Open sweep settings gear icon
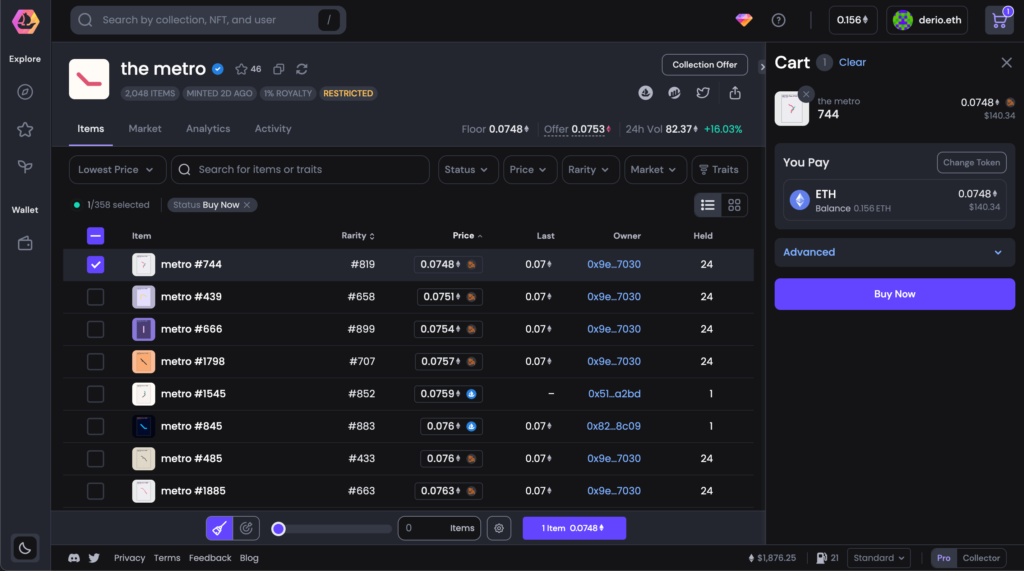1024x571 pixels. (x=499, y=528)
